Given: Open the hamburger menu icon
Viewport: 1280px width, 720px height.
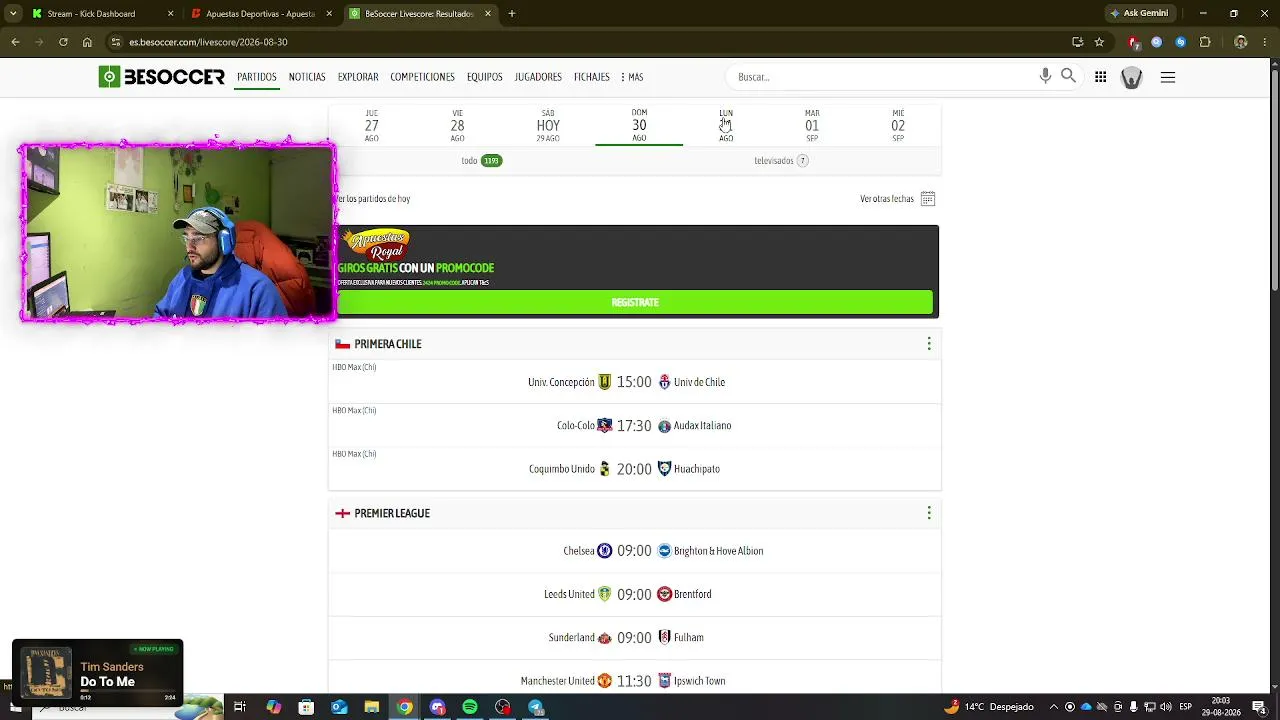Looking at the screenshot, I should pyautogui.click(x=1167, y=77).
